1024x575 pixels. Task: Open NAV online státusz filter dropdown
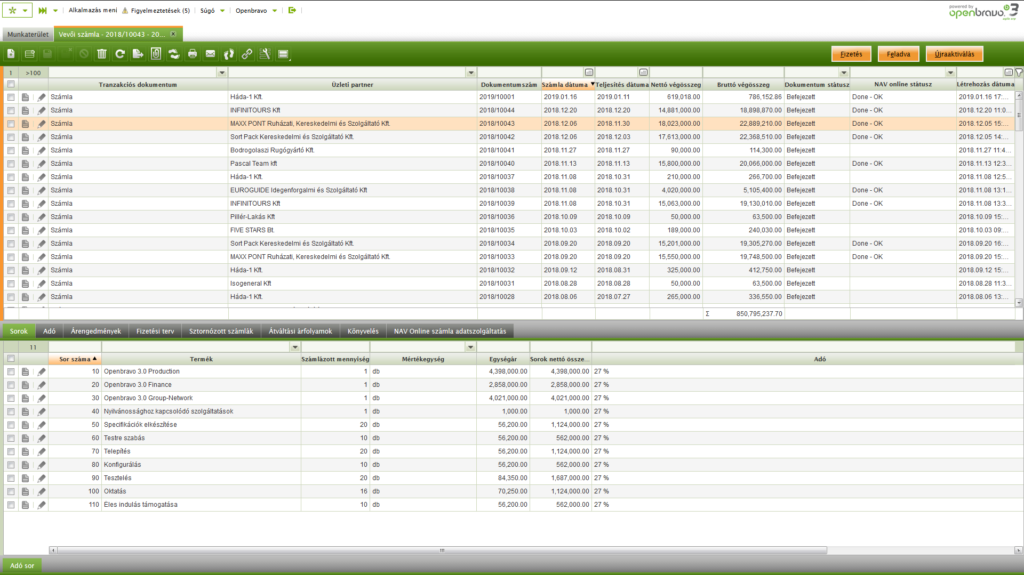950,73
